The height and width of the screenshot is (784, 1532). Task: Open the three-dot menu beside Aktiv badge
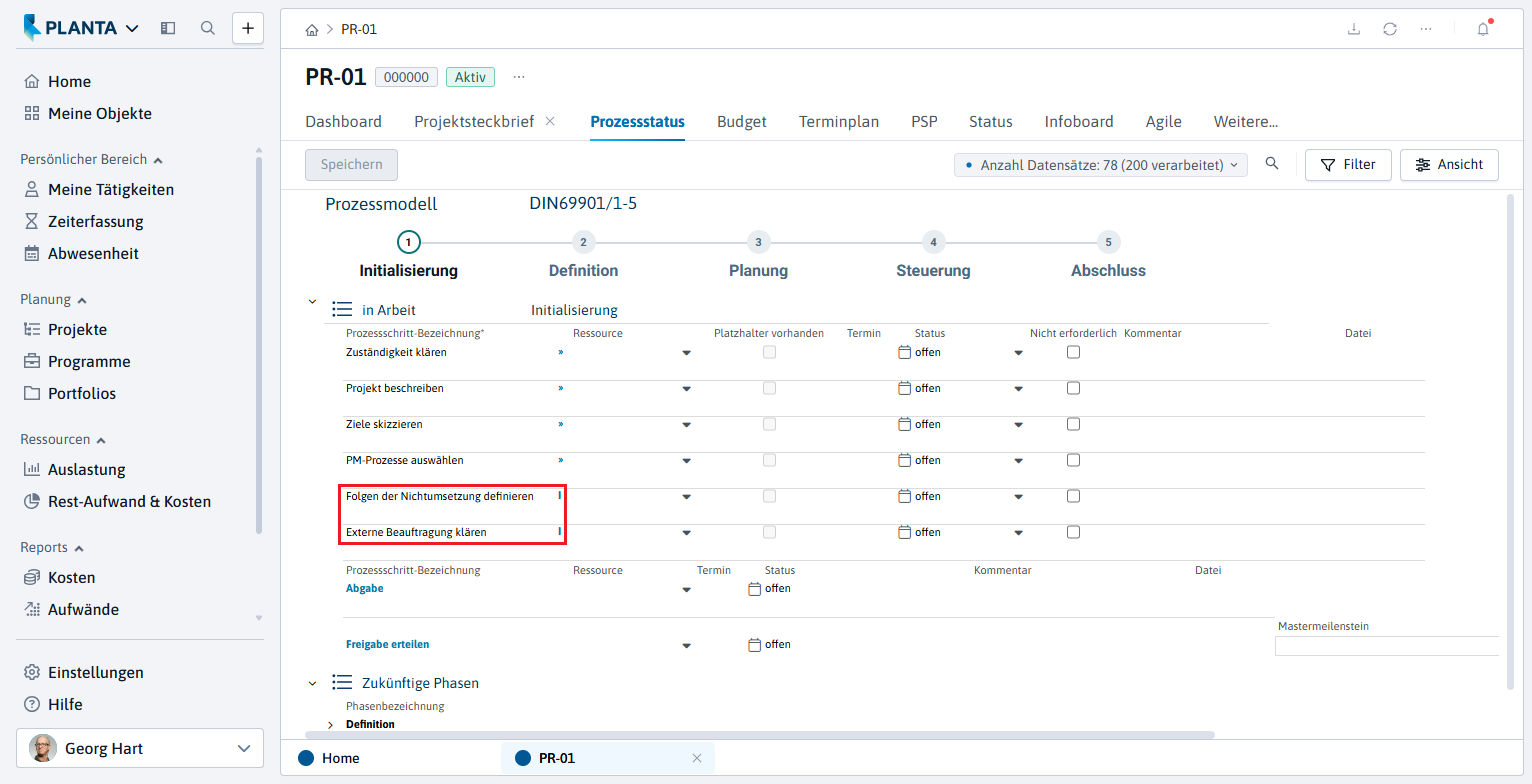pos(519,77)
